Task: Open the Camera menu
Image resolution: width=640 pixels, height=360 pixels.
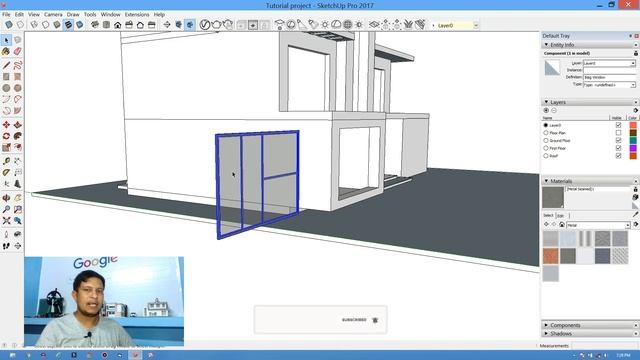Action: pos(53,14)
